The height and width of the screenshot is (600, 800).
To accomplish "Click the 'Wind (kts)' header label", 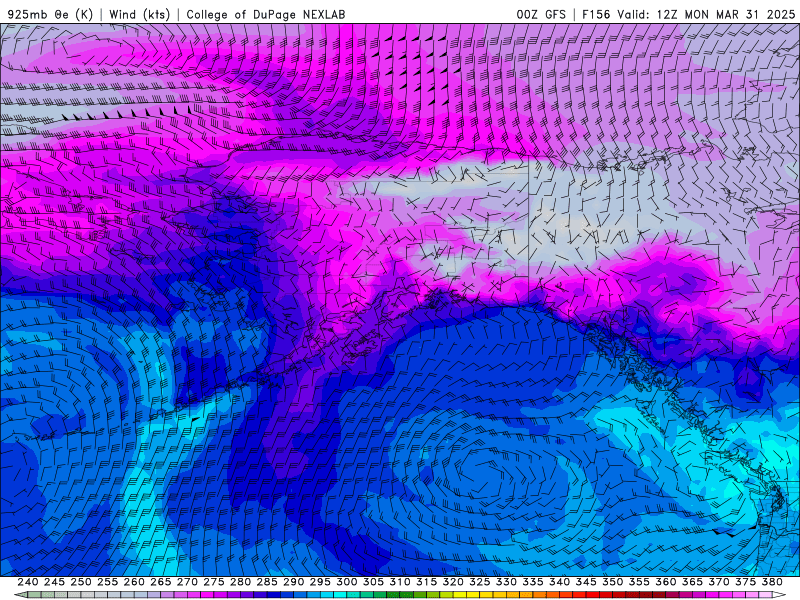I will tap(139, 14).
